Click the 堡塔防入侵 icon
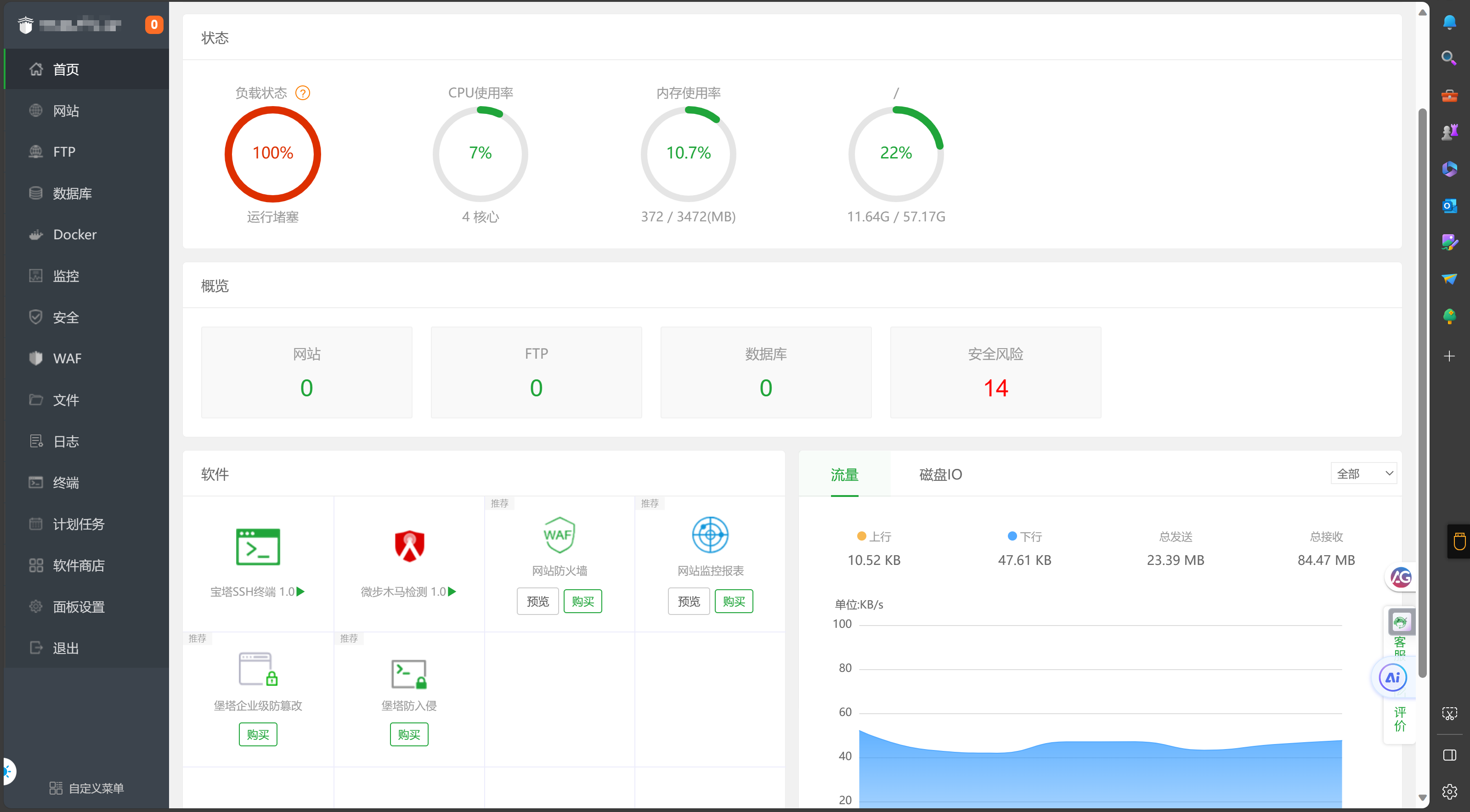The height and width of the screenshot is (812, 1470). coord(409,674)
